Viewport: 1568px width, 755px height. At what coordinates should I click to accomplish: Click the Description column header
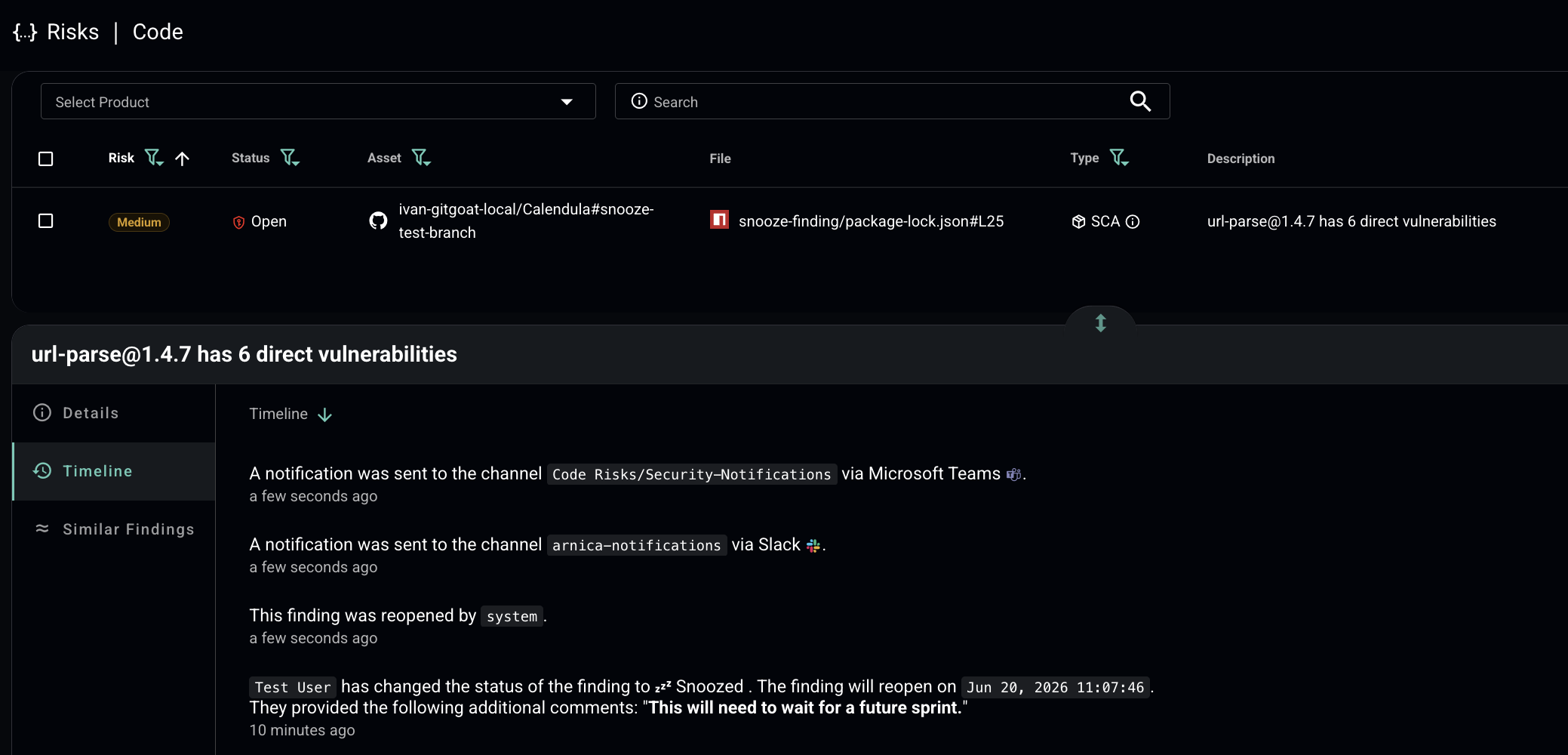tap(1241, 159)
